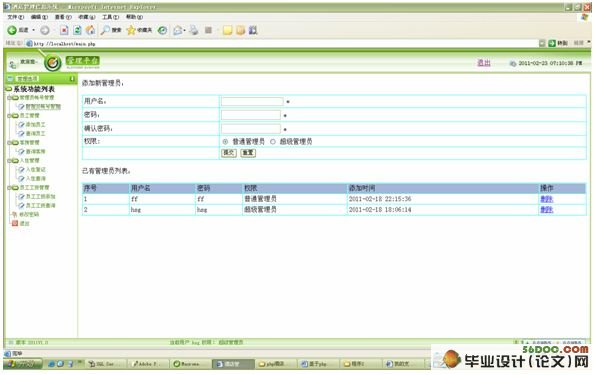
Task: Collapse the 入住管理 tree node
Action: [x=9, y=161]
